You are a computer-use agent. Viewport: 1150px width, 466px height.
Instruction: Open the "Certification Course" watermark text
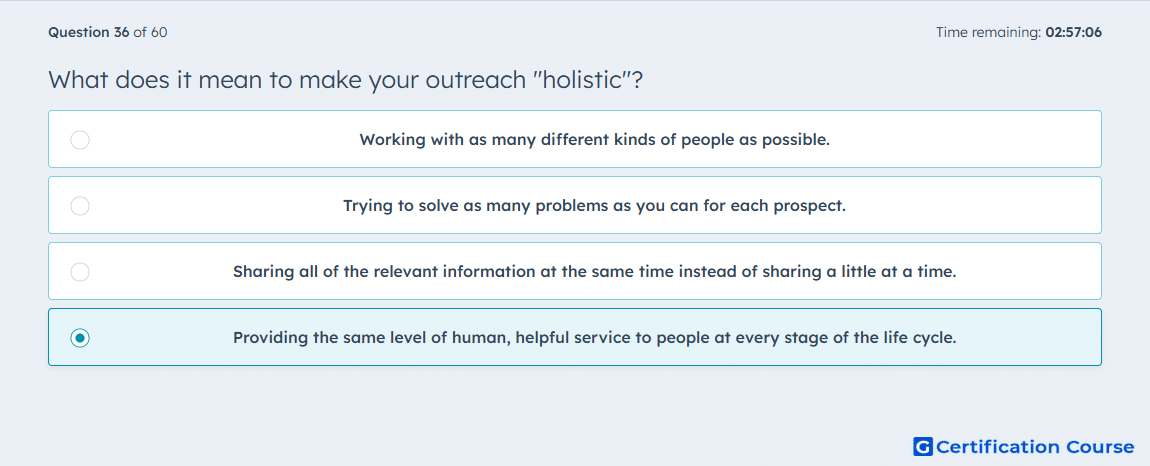tap(1035, 447)
